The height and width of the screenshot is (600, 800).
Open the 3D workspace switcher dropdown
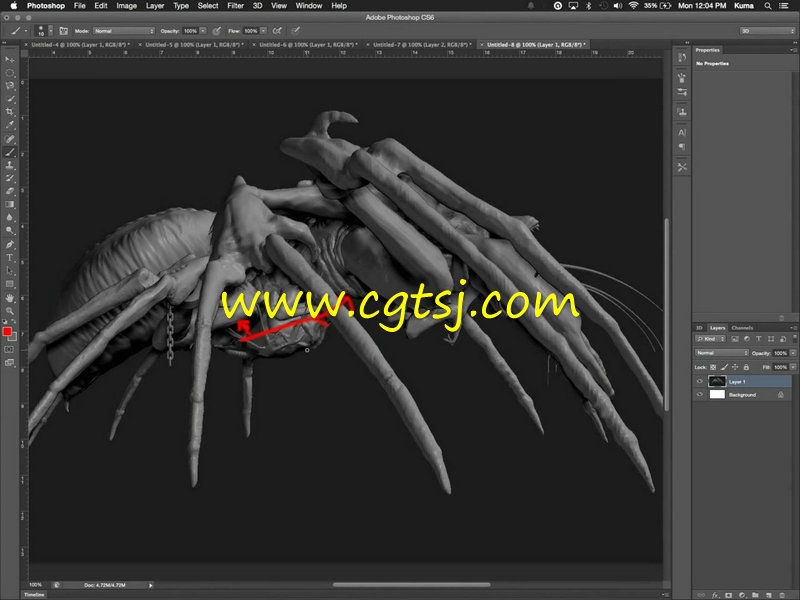(x=767, y=31)
